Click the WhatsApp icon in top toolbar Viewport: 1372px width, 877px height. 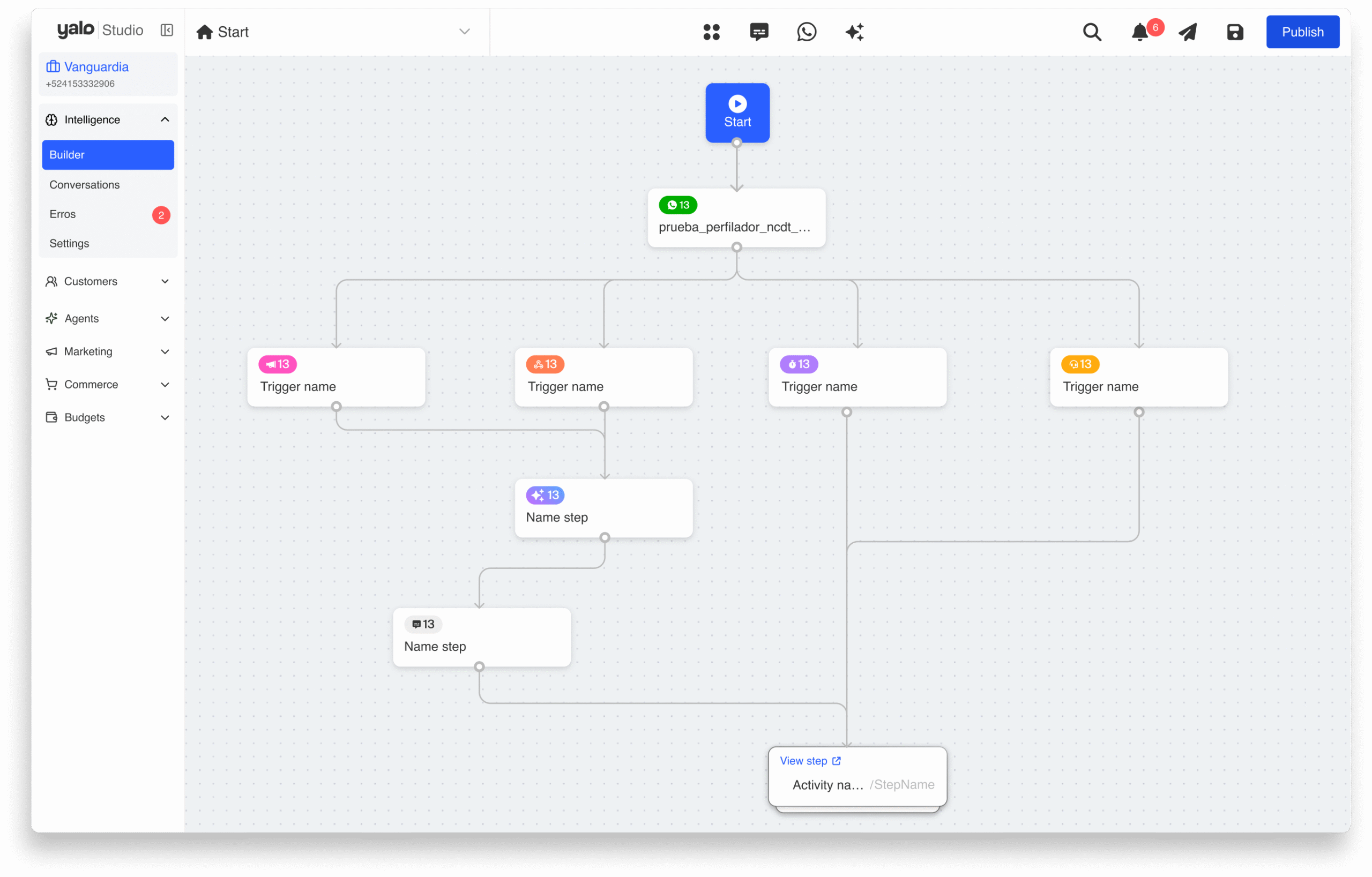[x=806, y=32]
